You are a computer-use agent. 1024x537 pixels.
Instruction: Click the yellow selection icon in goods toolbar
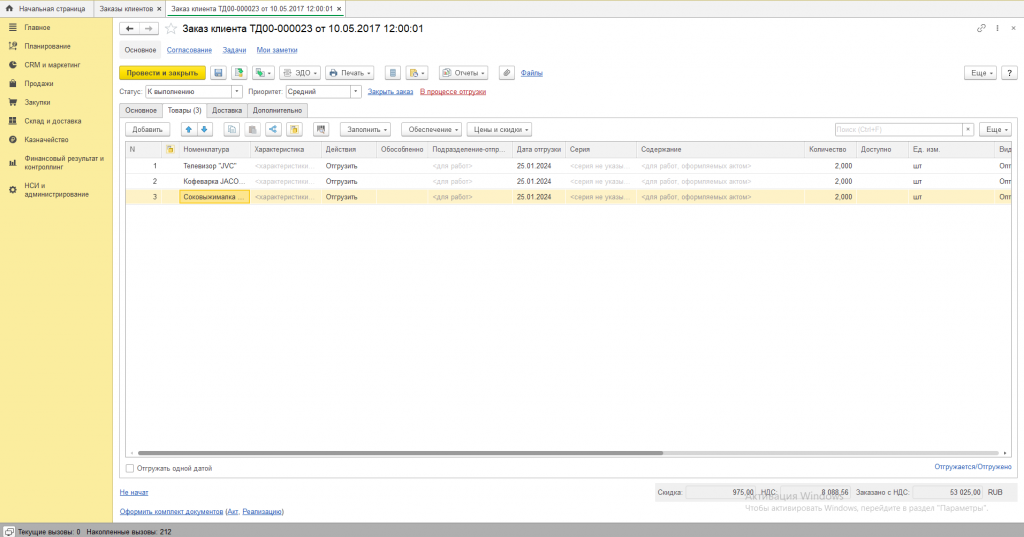pyautogui.click(x=295, y=129)
